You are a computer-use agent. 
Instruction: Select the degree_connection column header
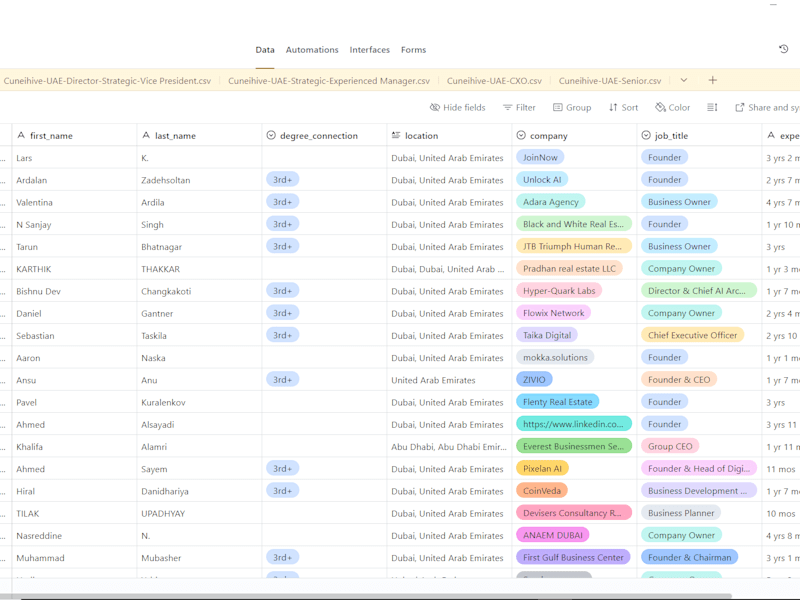point(324,135)
